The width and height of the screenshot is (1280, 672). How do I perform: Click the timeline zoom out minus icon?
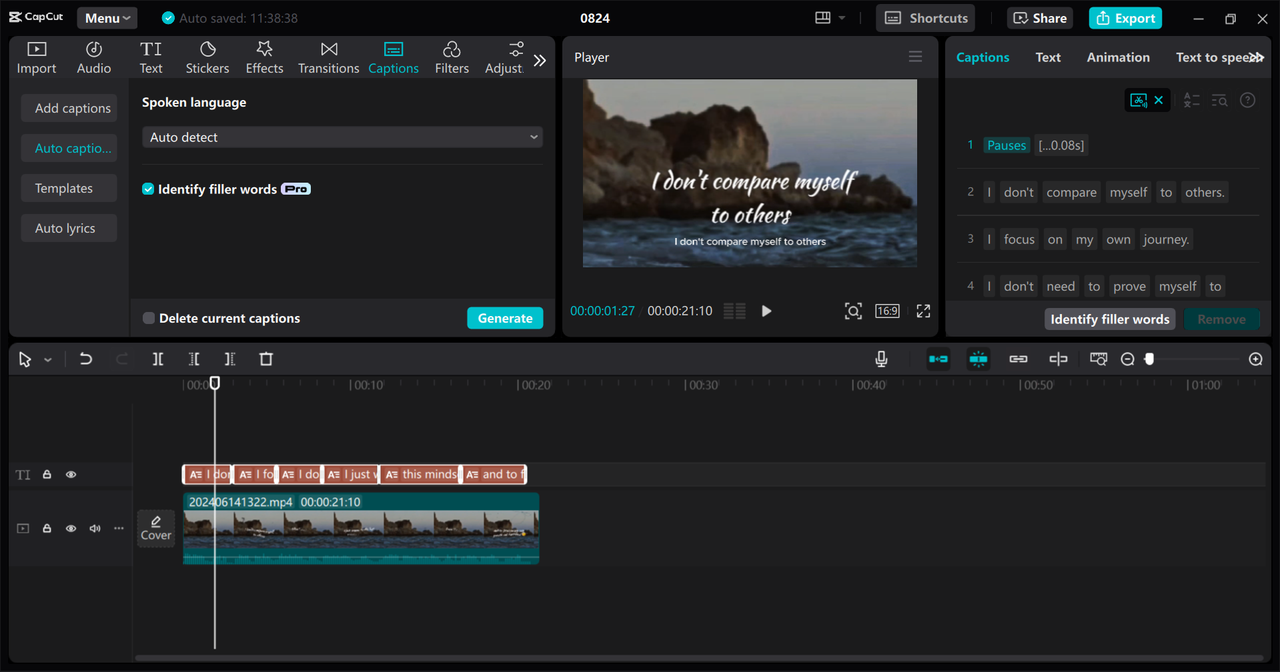pyautogui.click(x=1127, y=359)
